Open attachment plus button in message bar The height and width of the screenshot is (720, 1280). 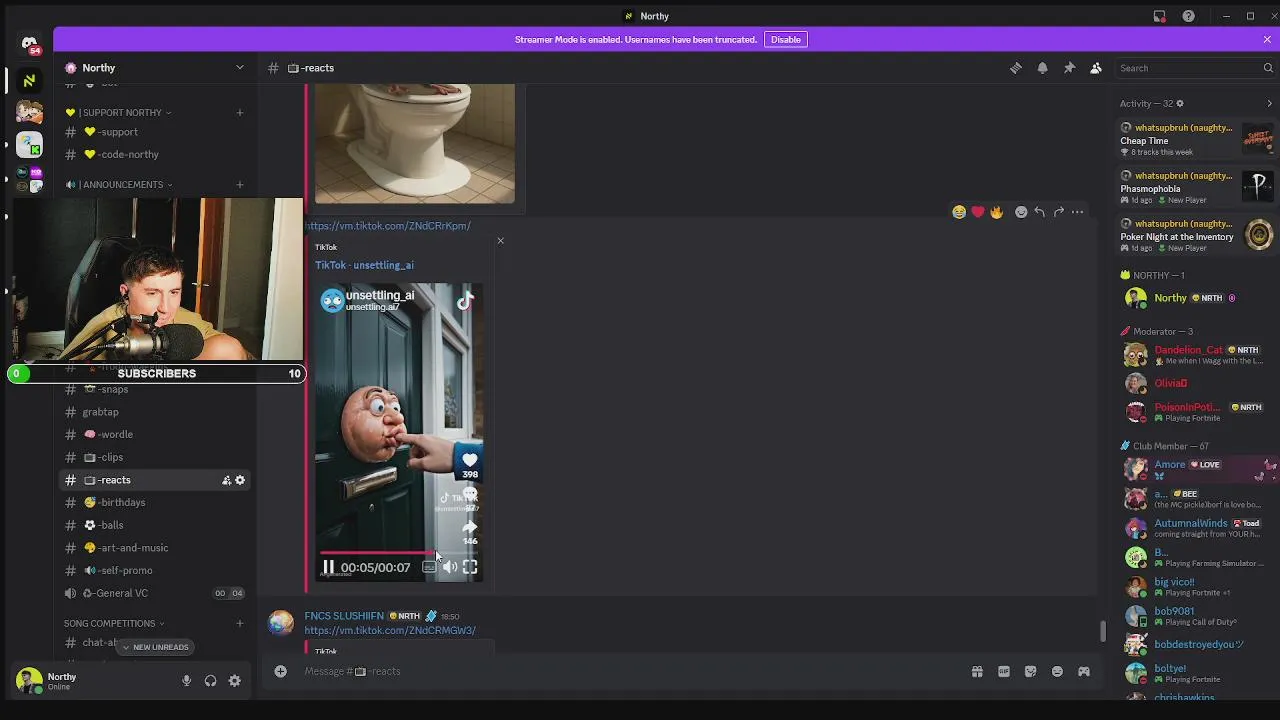pos(280,671)
